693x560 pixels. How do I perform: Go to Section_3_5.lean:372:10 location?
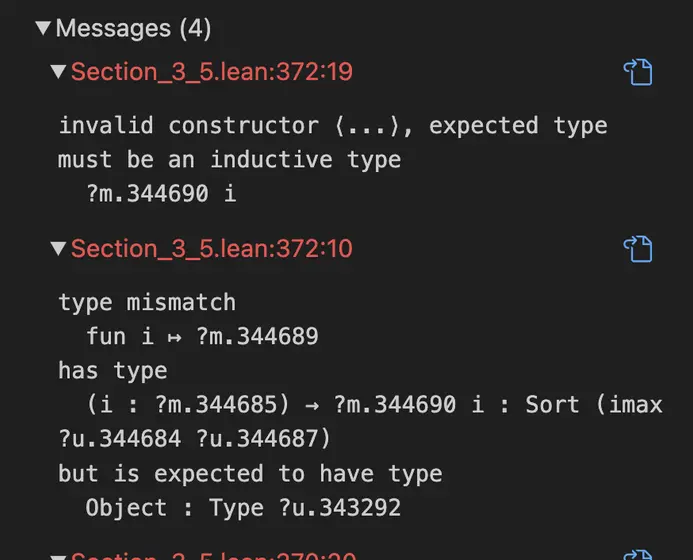(211, 248)
